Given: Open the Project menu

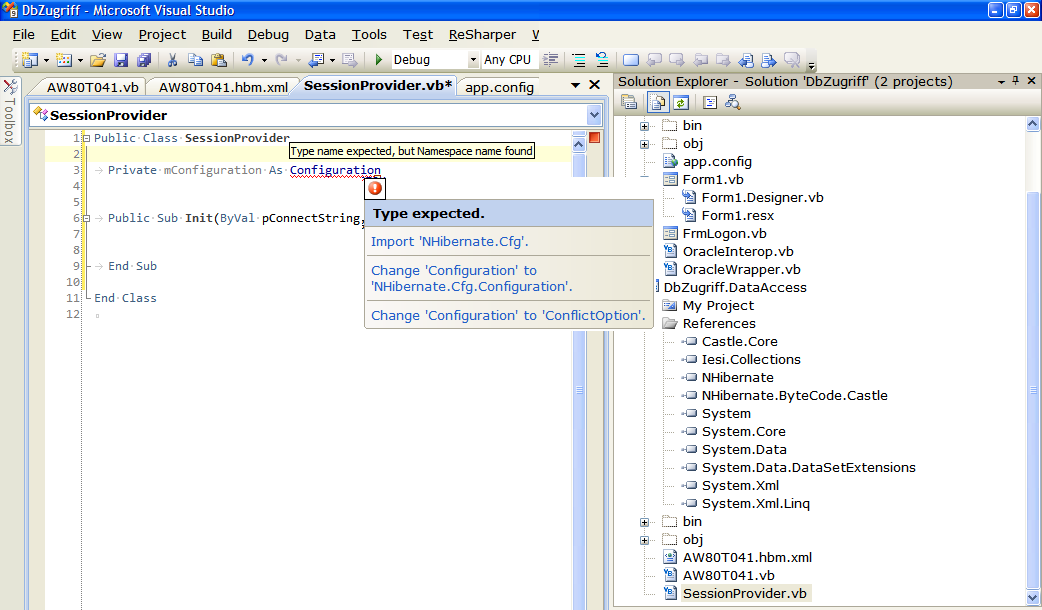Looking at the screenshot, I should coord(162,35).
